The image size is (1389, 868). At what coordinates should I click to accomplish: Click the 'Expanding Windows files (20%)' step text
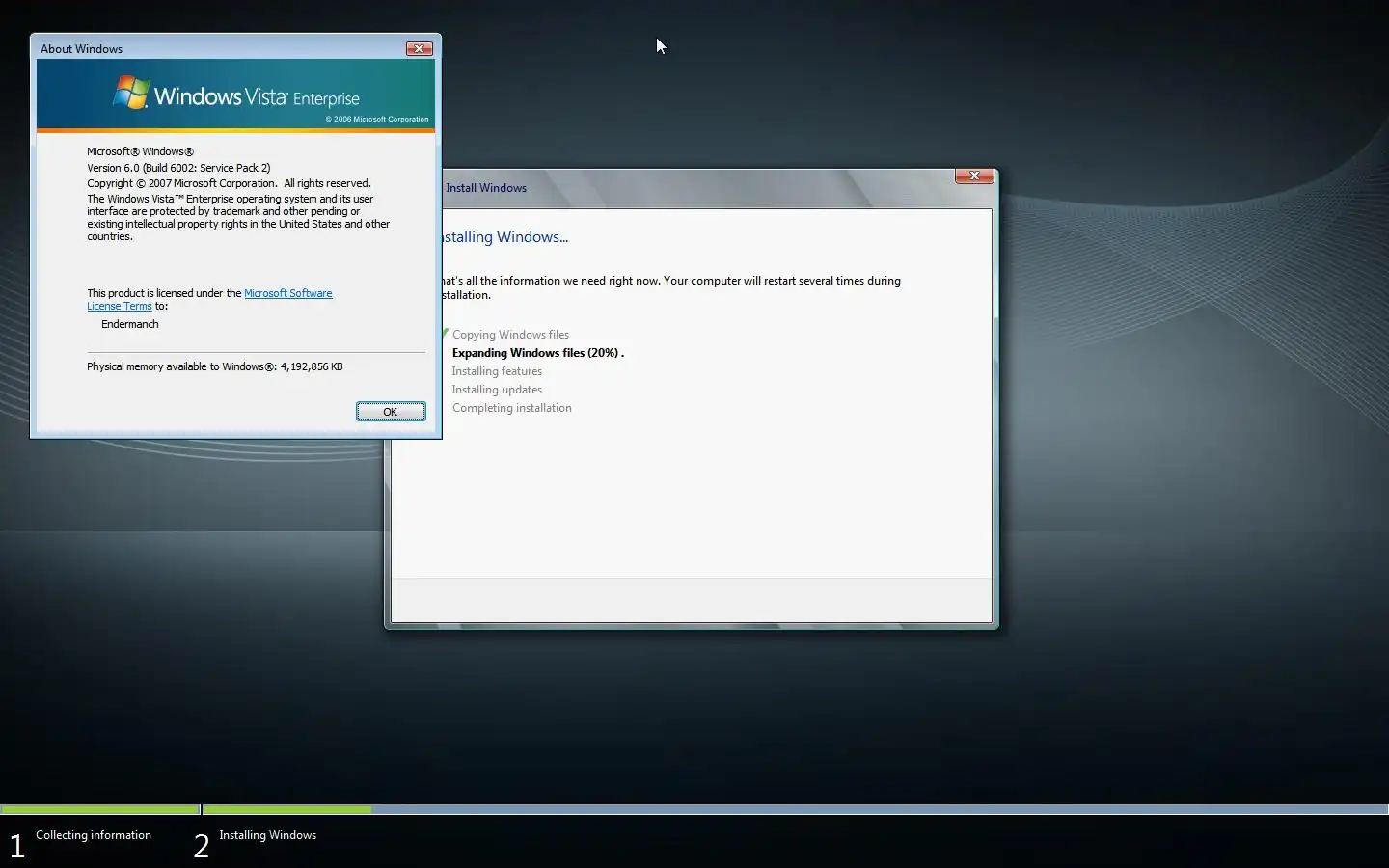538,353
